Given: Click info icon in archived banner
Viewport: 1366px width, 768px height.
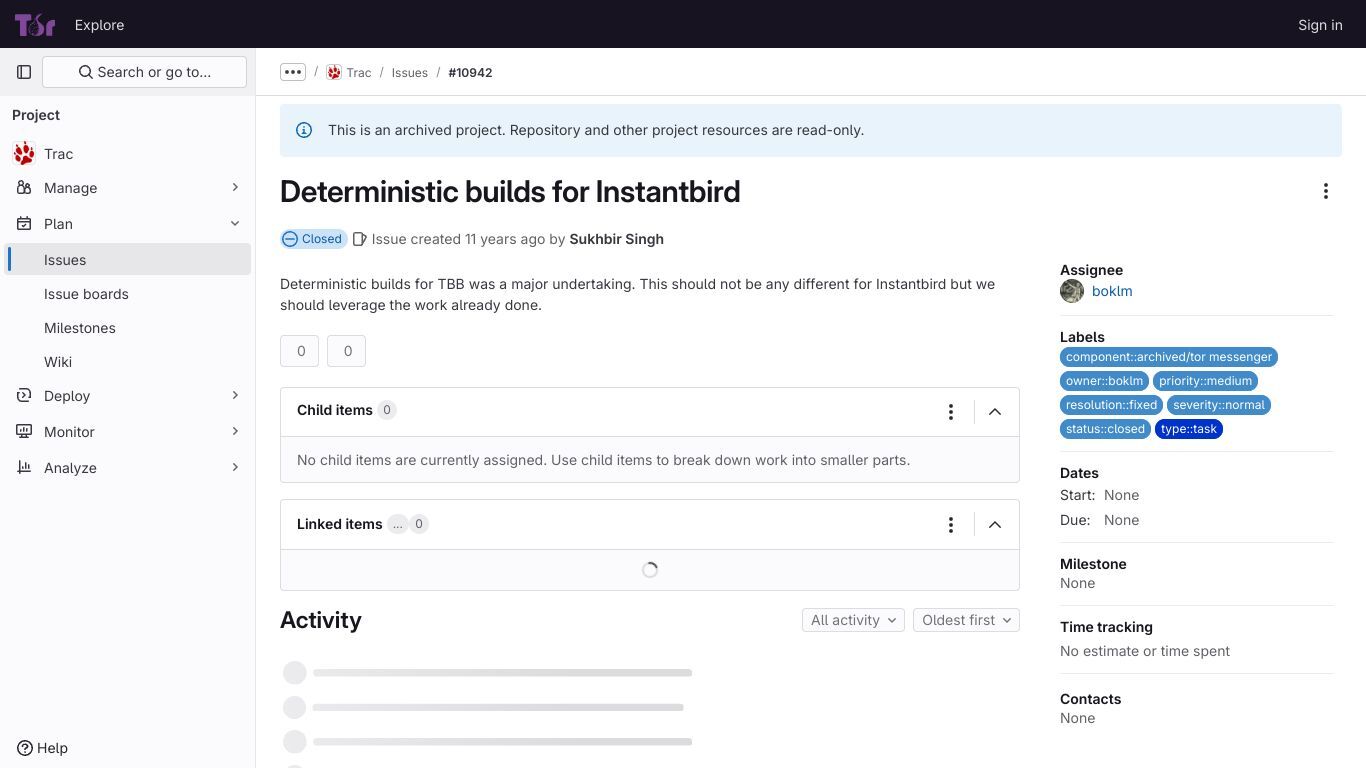Looking at the screenshot, I should (x=304, y=130).
